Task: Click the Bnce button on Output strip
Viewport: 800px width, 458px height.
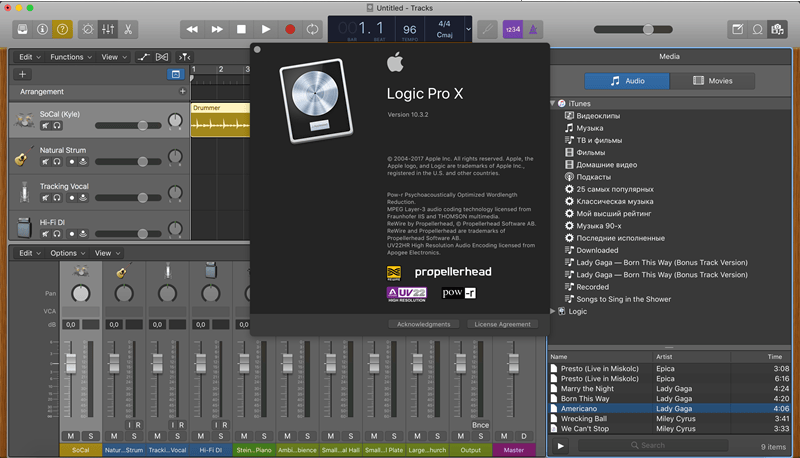Action: (480, 425)
